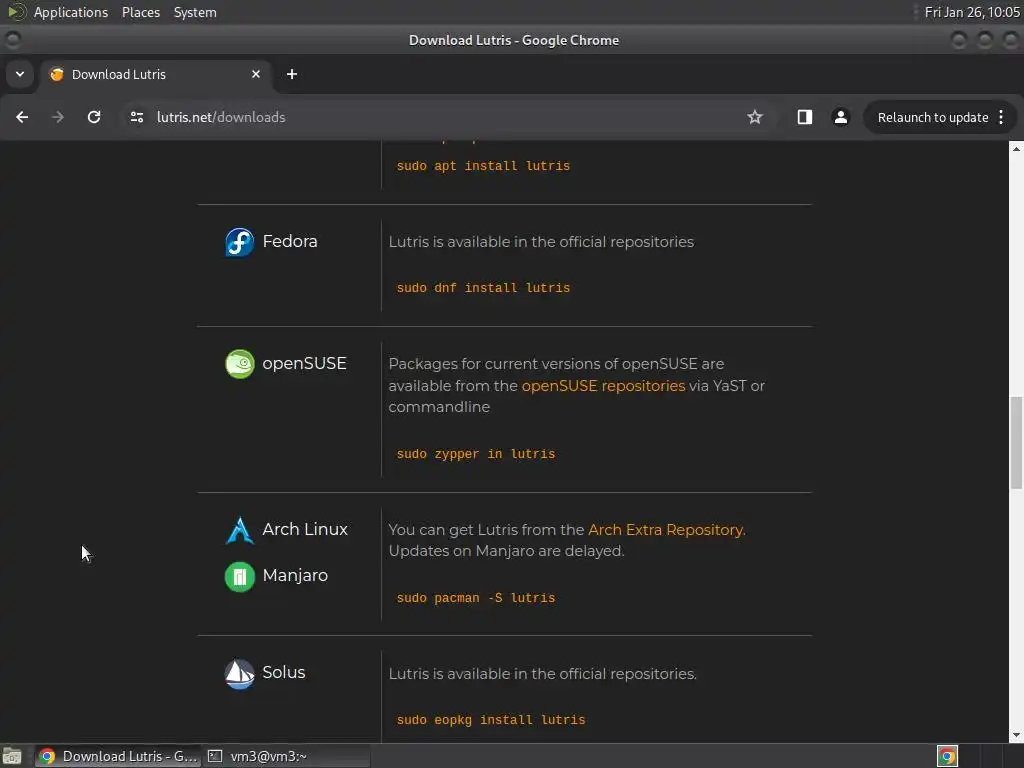Image resolution: width=1024 pixels, height=768 pixels.
Task: Click the 'sudo apt install lutris' command
Action: click(483, 166)
